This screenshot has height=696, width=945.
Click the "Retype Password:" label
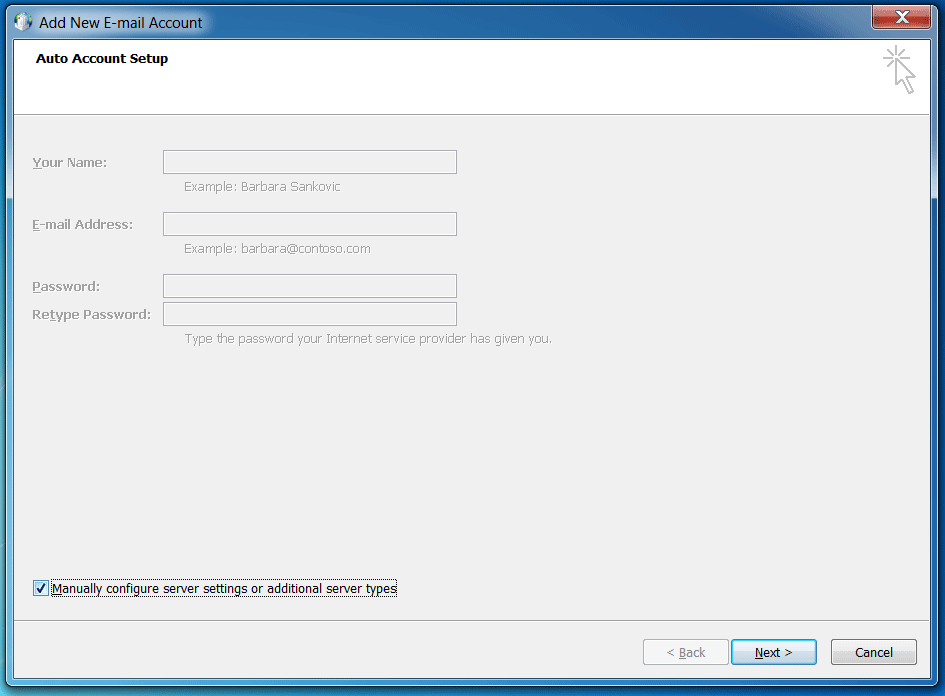(91, 314)
